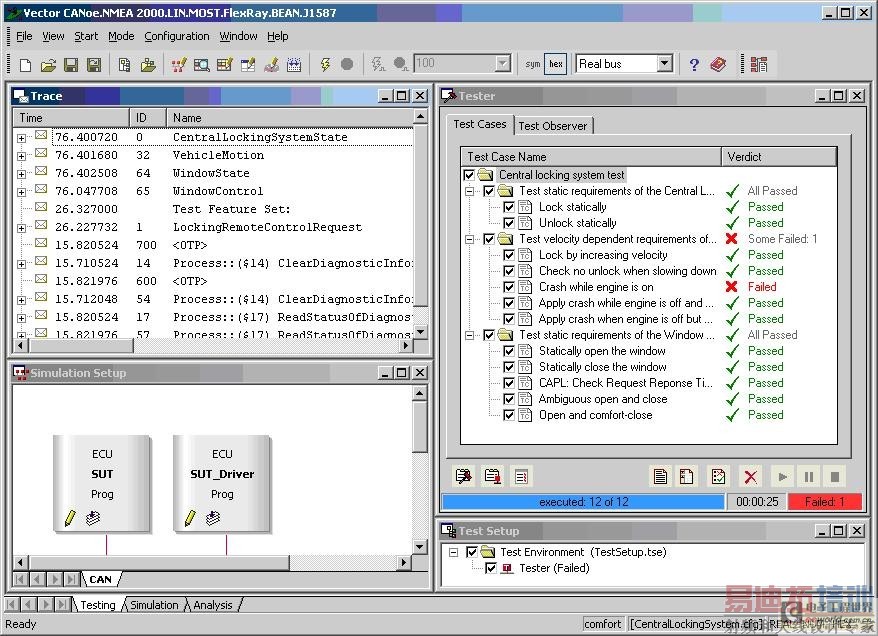Click the Name column header in Trace
This screenshot has height=636, width=878.
point(289,118)
